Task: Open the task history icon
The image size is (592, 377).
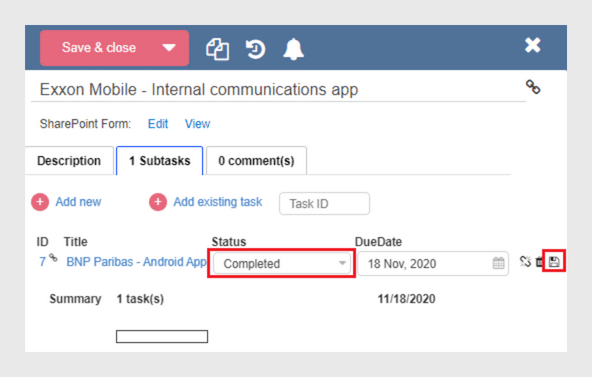Action: tap(256, 49)
